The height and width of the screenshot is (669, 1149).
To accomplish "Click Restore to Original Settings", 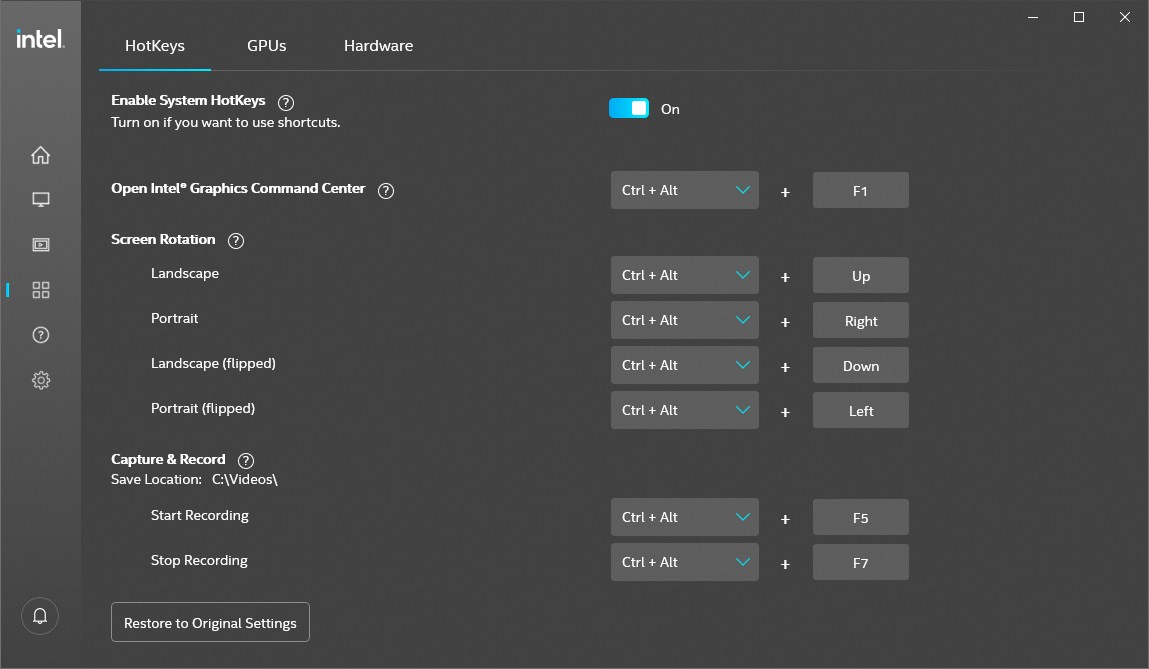I will tap(210, 622).
